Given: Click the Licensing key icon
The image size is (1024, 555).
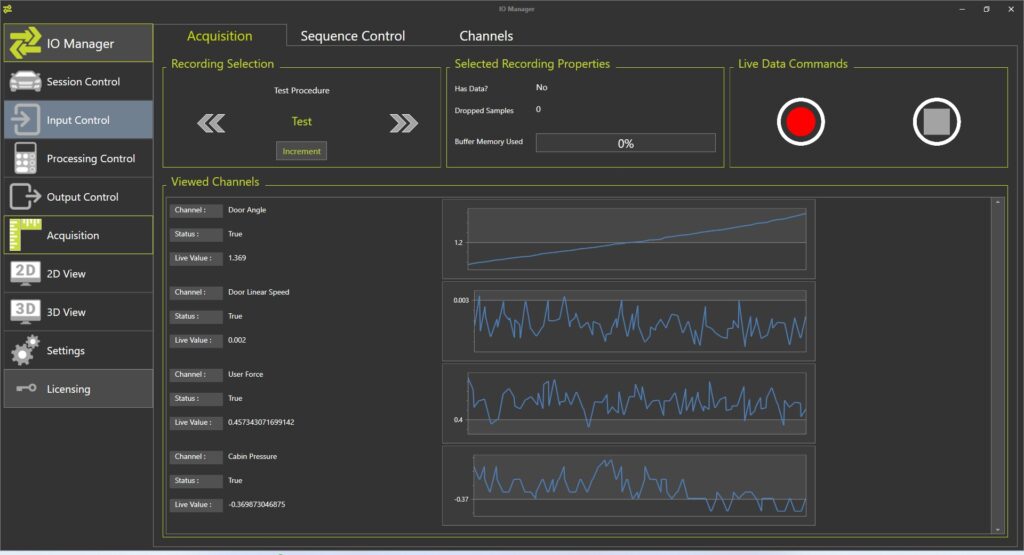Looking at the screenshot, I should [x=25, y=389].
